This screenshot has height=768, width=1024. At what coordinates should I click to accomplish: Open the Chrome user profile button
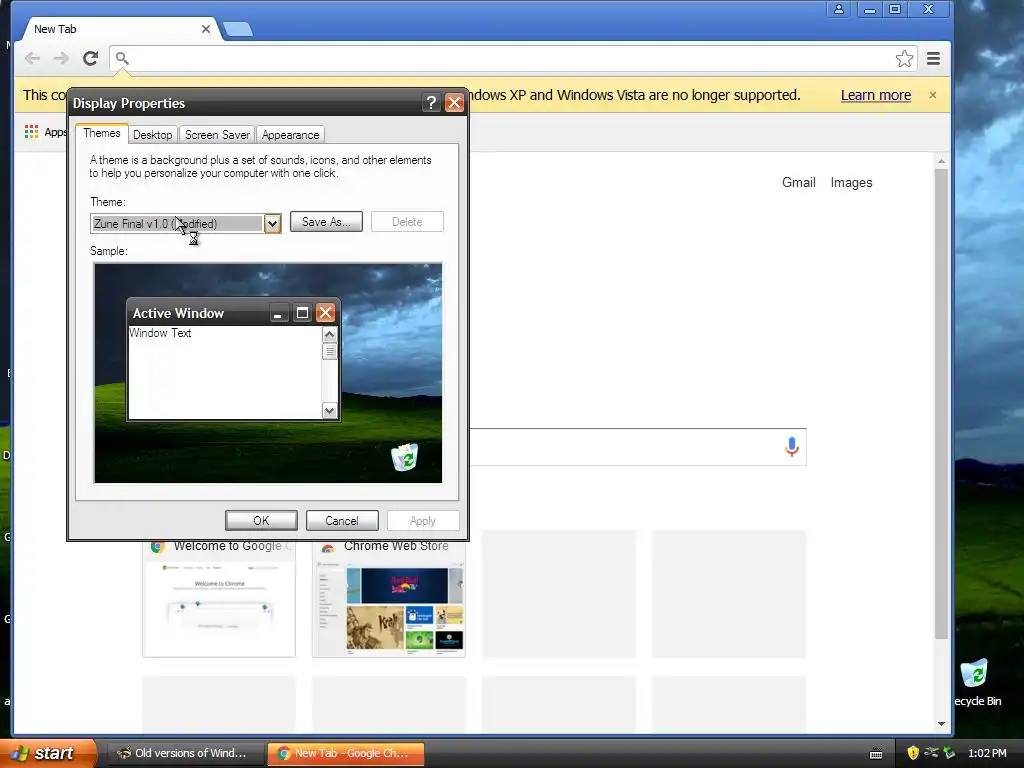pyautogui.click(x=839, y=9)
